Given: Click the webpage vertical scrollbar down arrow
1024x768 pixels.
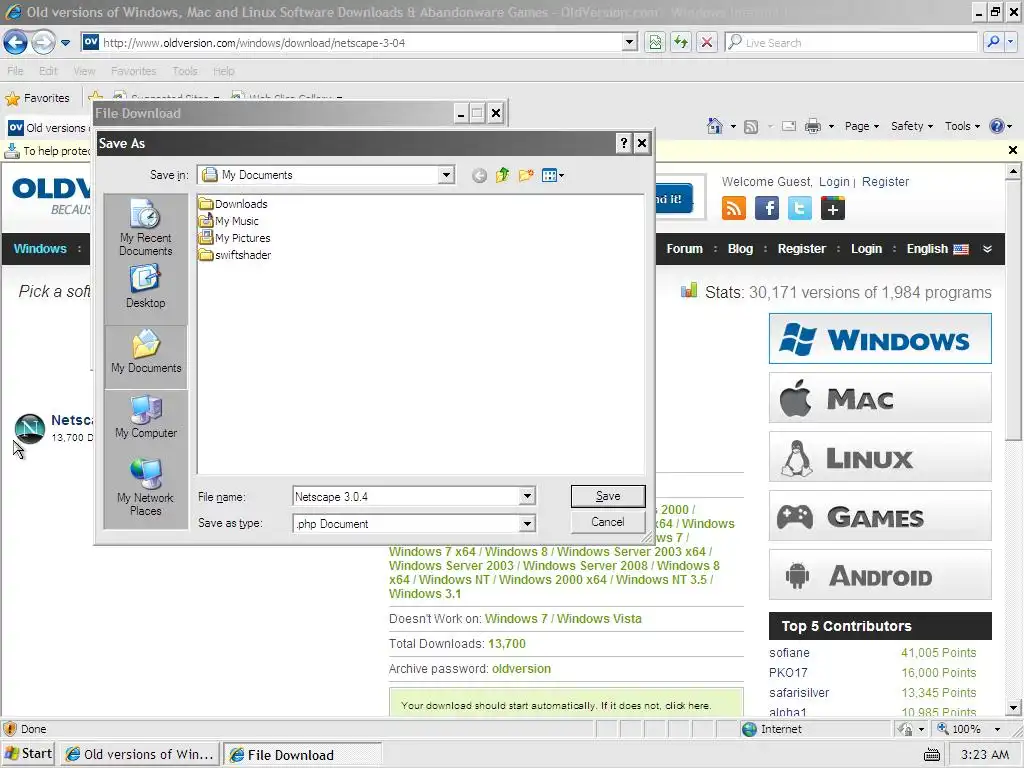Looking at the screenshot, I should [1013, 707].
